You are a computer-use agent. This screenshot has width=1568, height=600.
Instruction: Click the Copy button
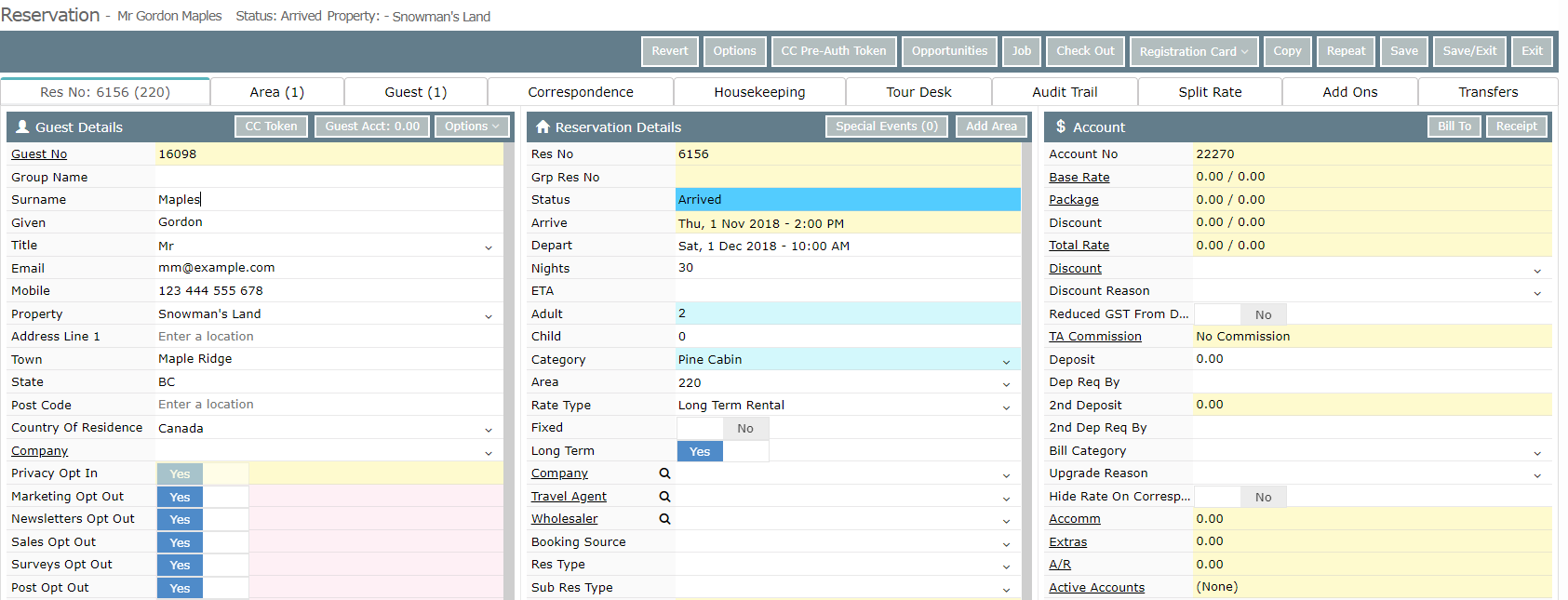coord(1287,51)
